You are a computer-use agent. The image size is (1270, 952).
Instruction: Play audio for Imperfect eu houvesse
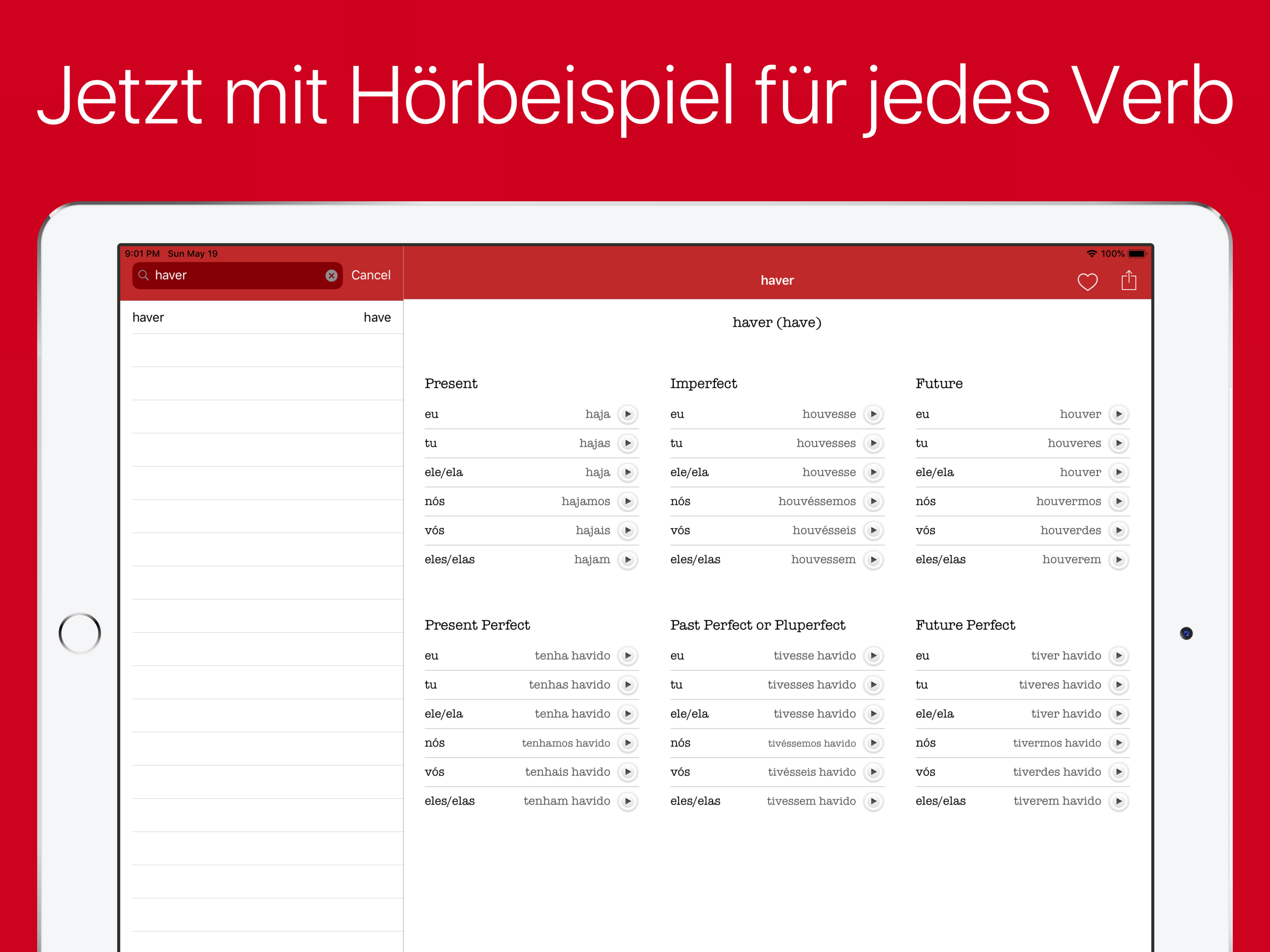(x=873, y=415)
